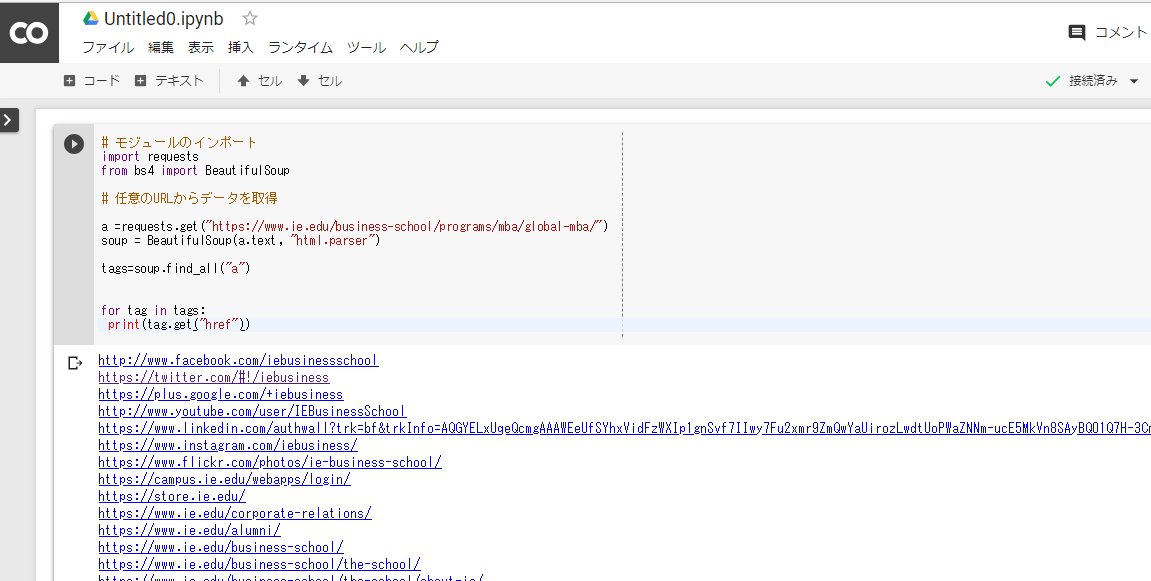This screenshot has height=581, width=1151.
Task: Open the facebook.com/iebusinessschool link
Action: point(238,361)
